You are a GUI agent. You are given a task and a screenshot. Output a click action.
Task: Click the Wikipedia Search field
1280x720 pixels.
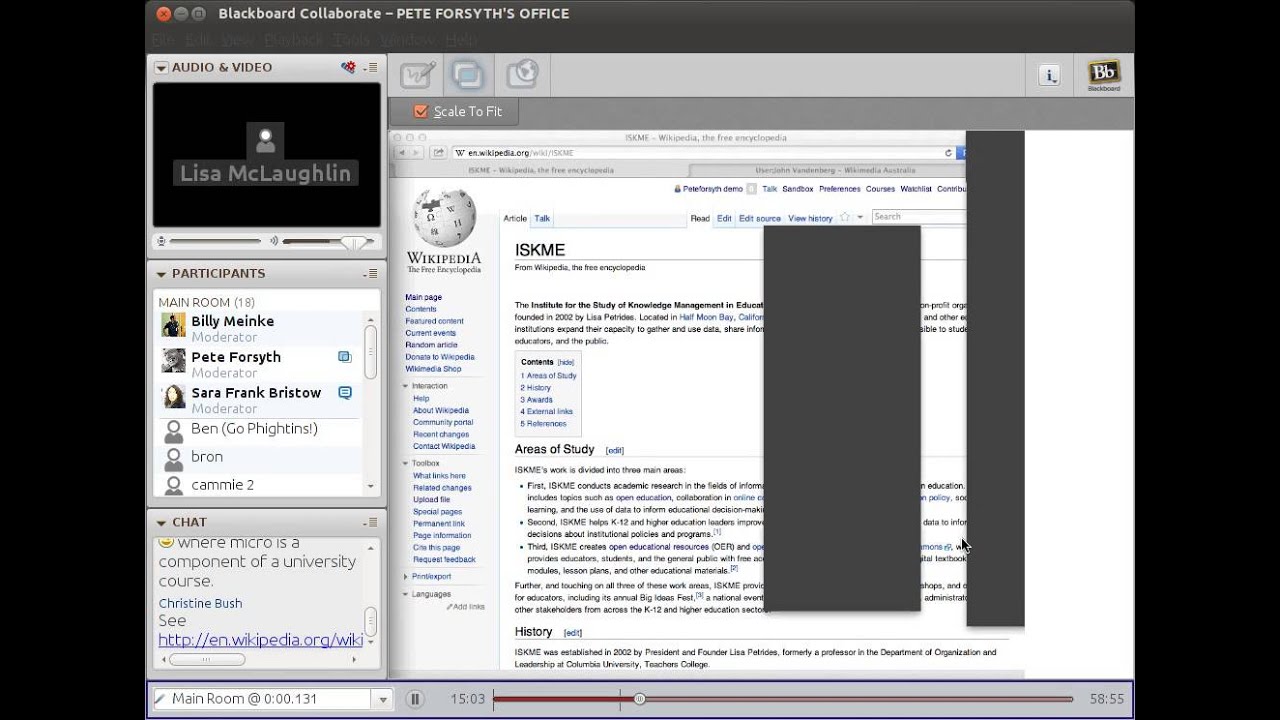pos(918,217)
